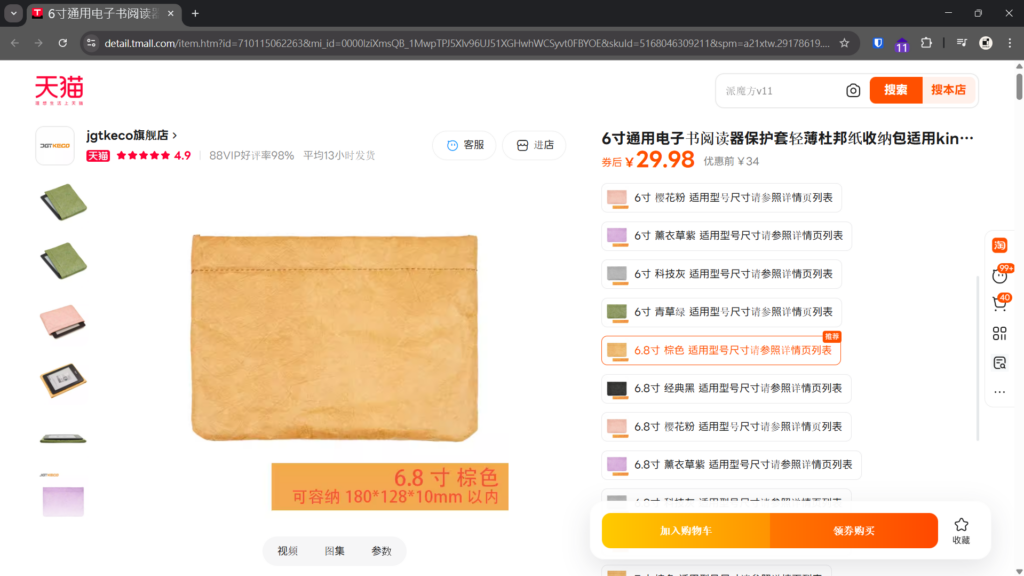Image resolution: width=1024 pixels, height=576 pixels.
Task: Switch to the 参数 tab
Action: (381, 551)
